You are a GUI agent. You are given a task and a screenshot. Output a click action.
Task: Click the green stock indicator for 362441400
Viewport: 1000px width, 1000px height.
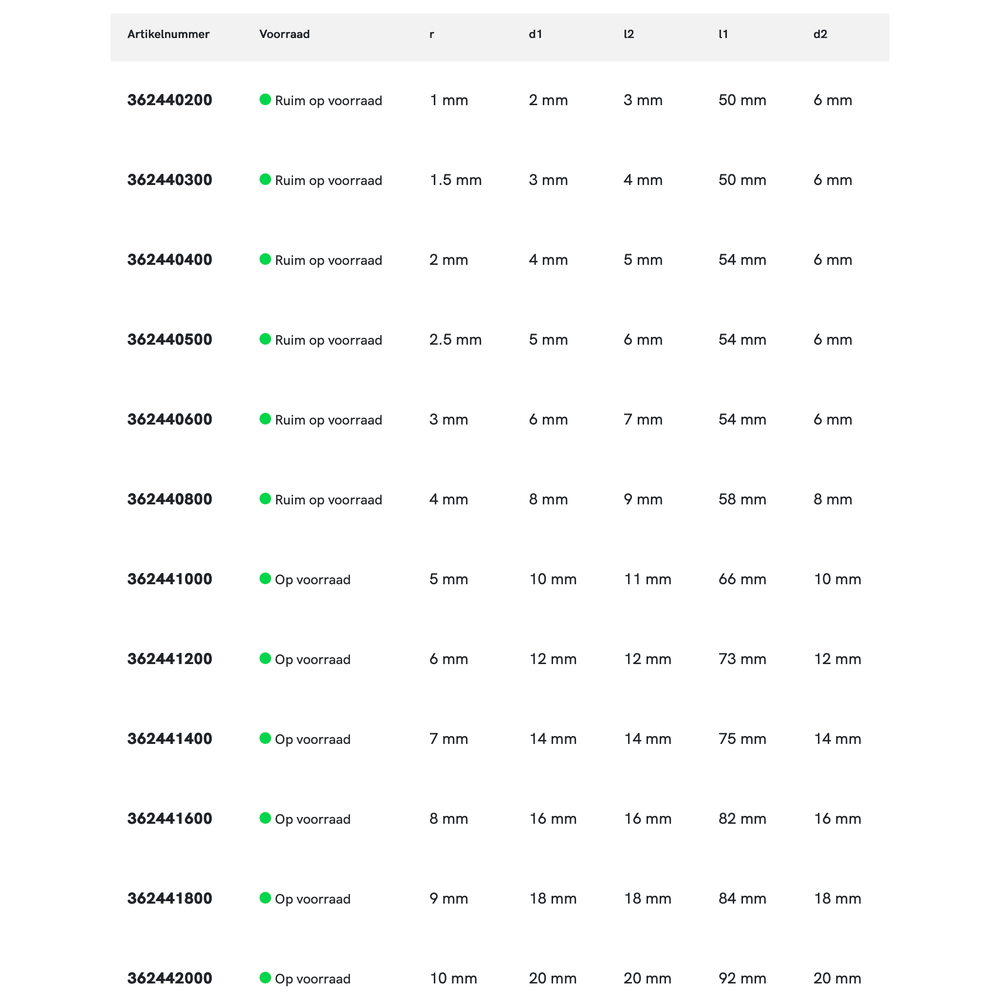265,738
